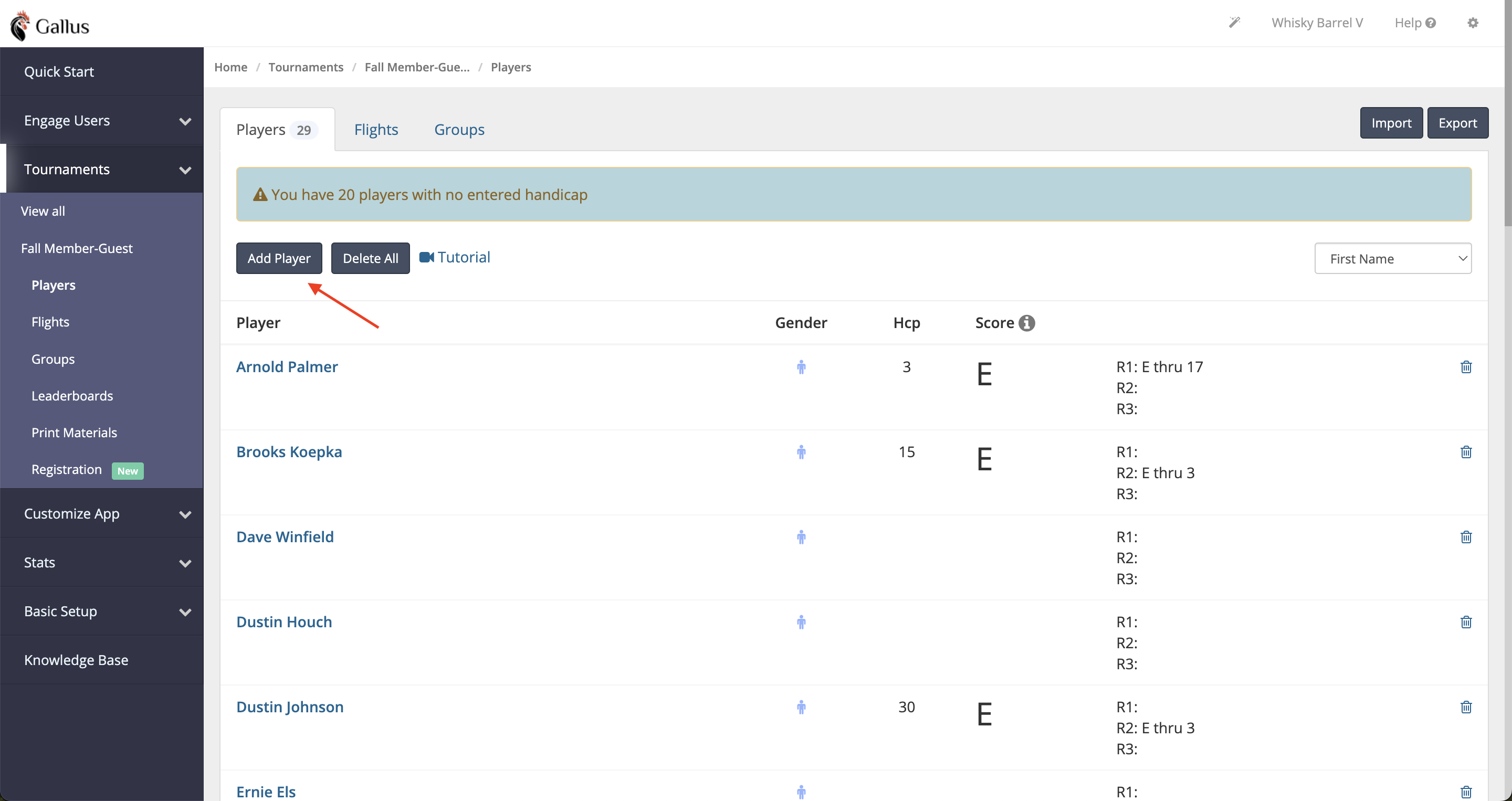Image resolution: width=1512 pixels, height=801 pixels.
Task: Click 'R1: E thru 17' score text
Action: coord(1159,367)
